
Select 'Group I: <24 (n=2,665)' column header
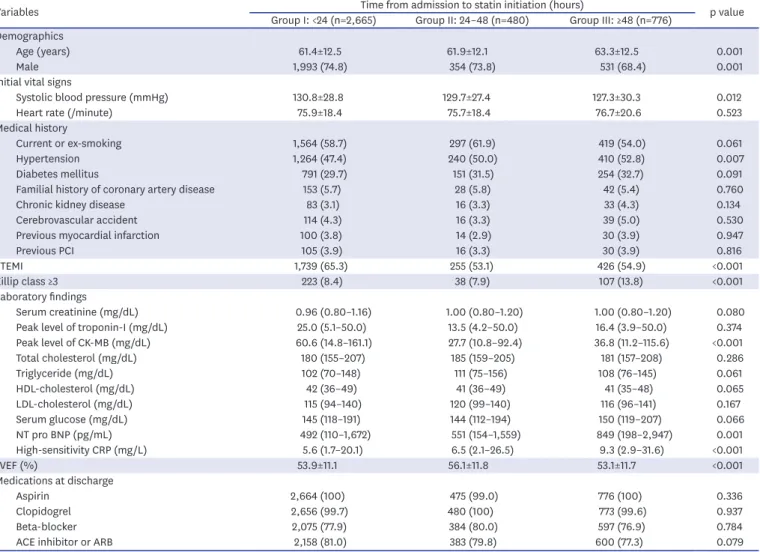pyautogui.click(x=323, y=20)
